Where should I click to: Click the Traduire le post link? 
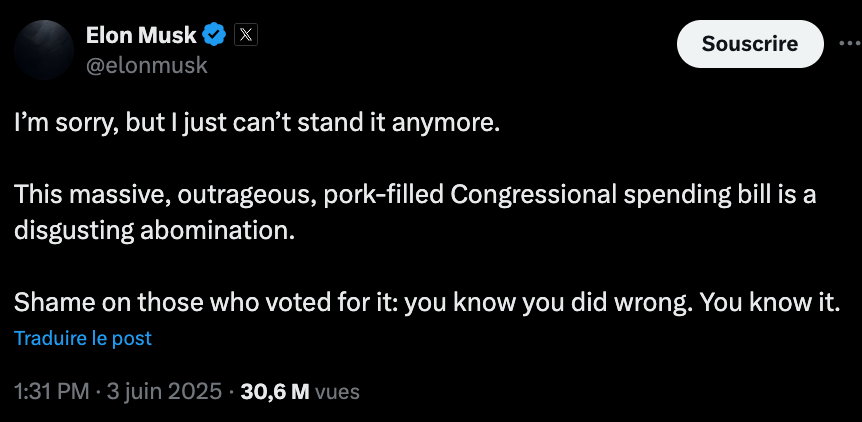click(83, 338)
